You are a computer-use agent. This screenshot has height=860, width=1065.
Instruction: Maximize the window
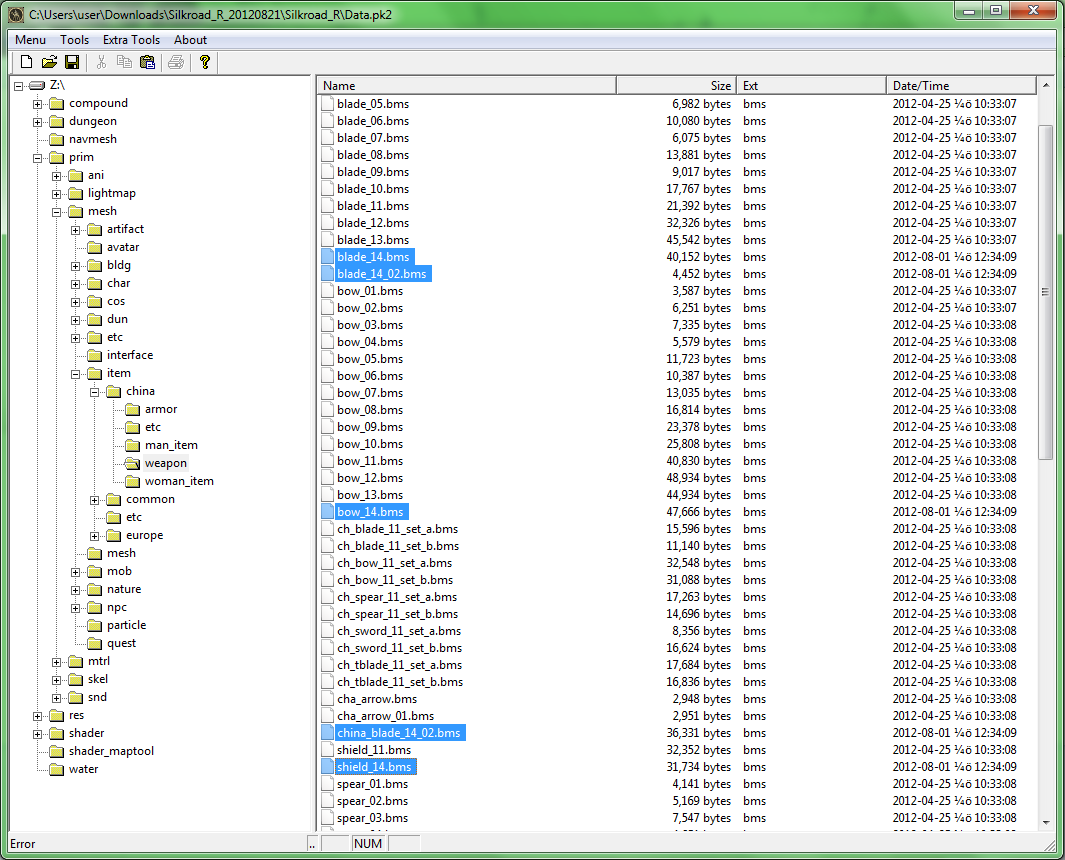pos(996,10)
